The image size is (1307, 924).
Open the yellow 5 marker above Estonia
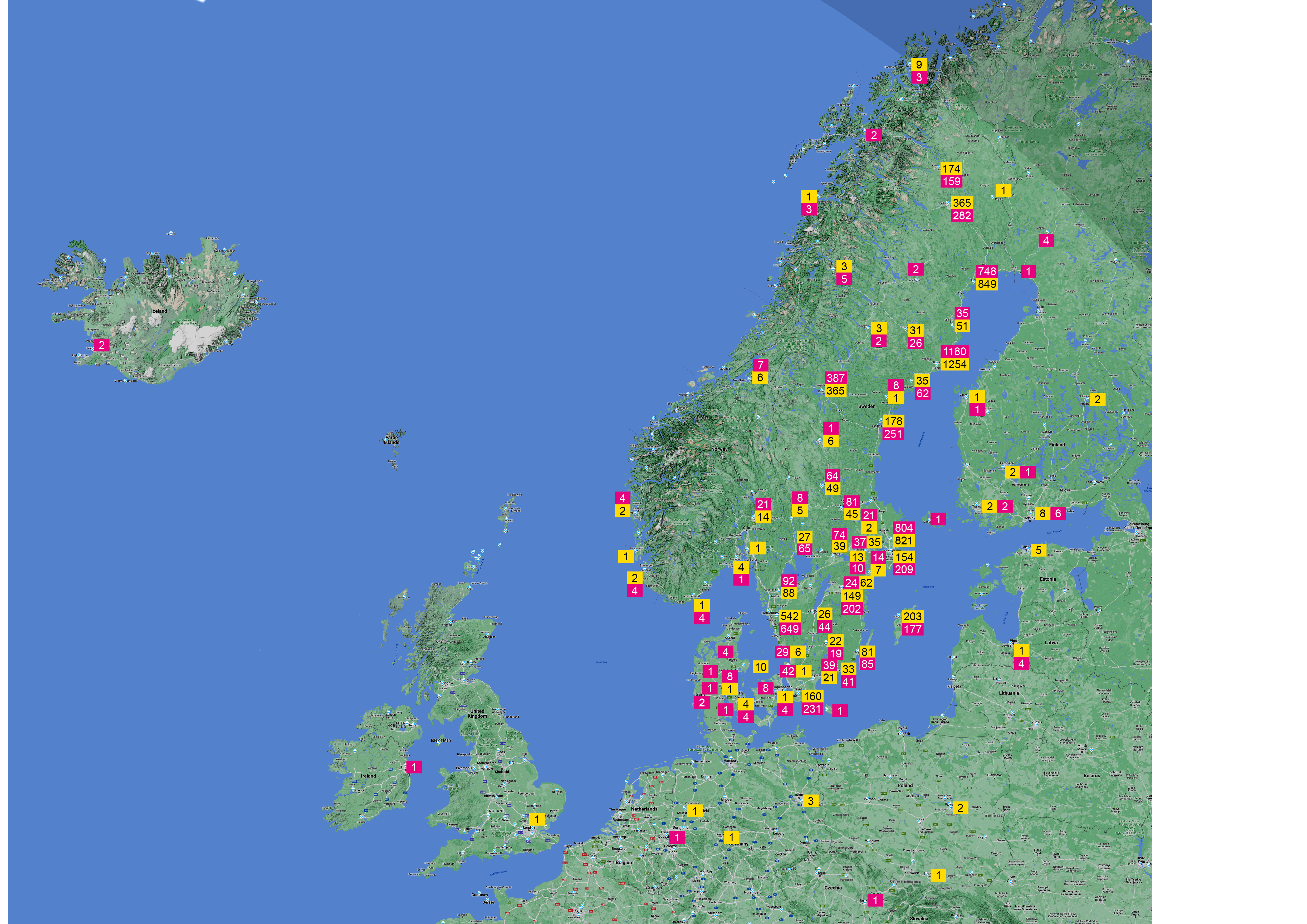(x=1038, y=550)
